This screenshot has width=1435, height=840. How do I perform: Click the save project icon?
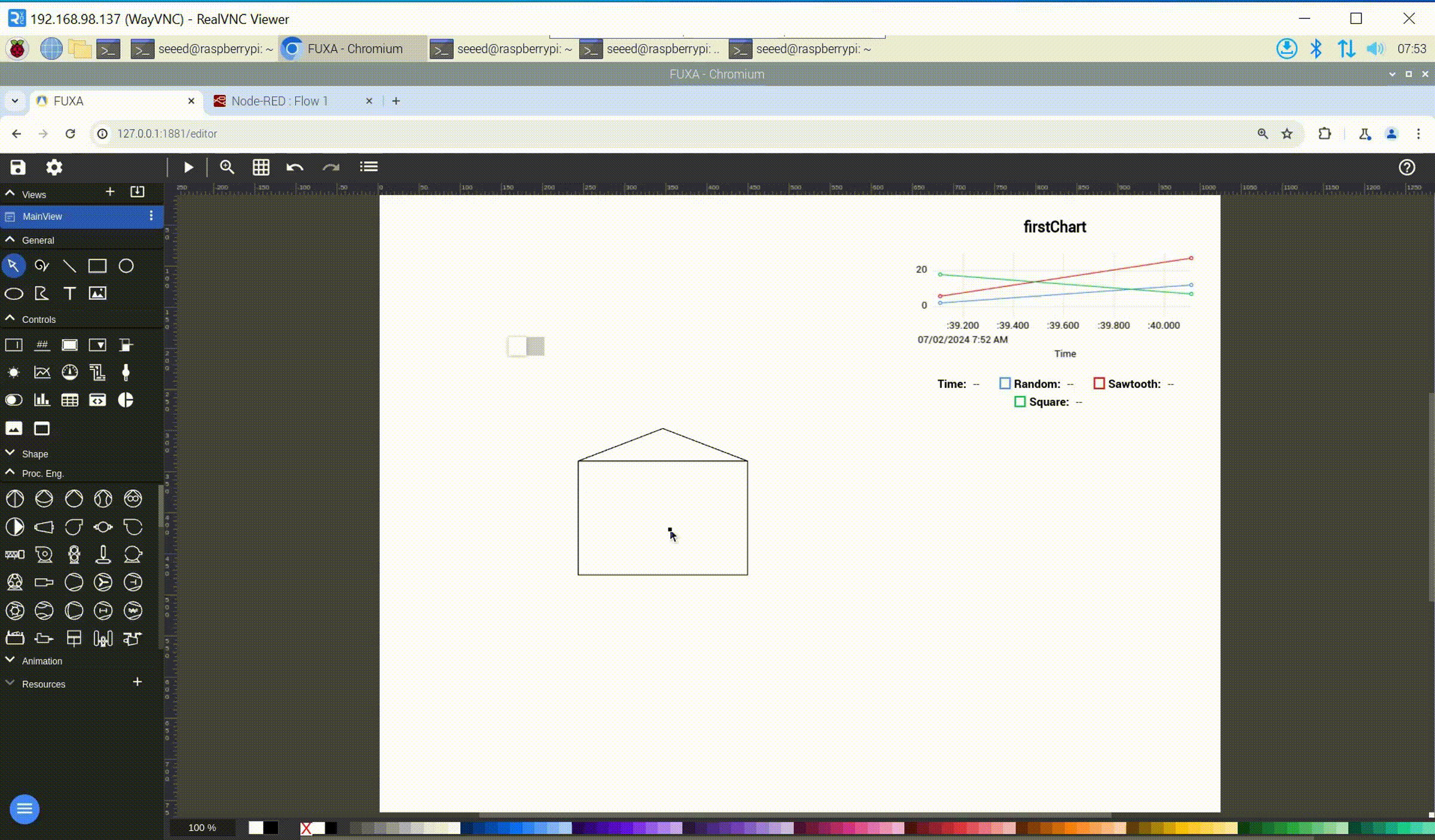point(18,167)
